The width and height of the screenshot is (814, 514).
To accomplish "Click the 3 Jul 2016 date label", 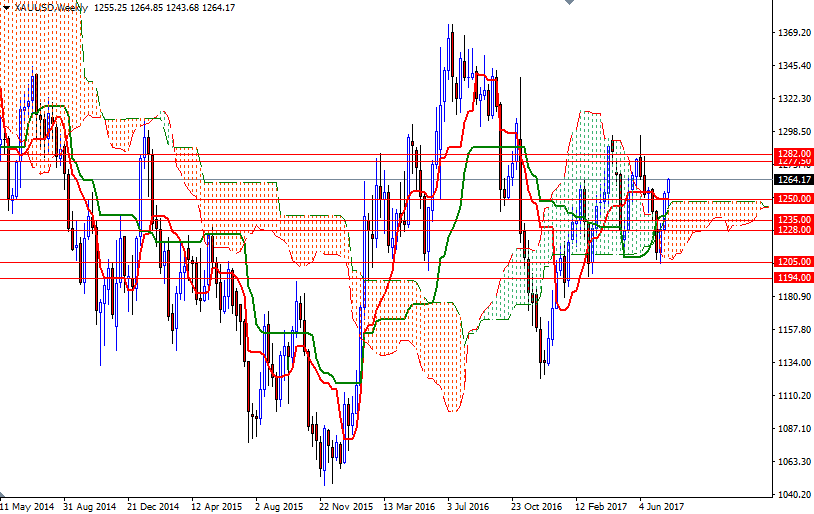I will pos(468,506).
